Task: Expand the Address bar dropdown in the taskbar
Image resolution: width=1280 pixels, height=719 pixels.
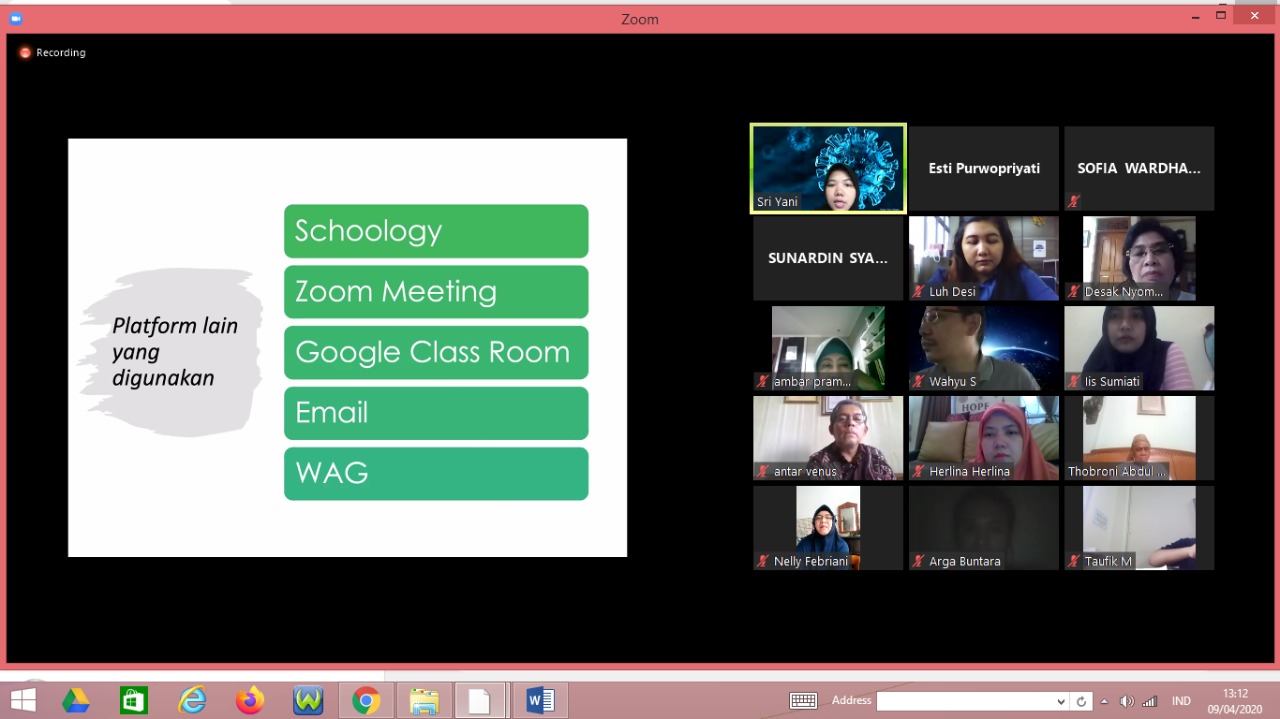Action: (1061, 702)
